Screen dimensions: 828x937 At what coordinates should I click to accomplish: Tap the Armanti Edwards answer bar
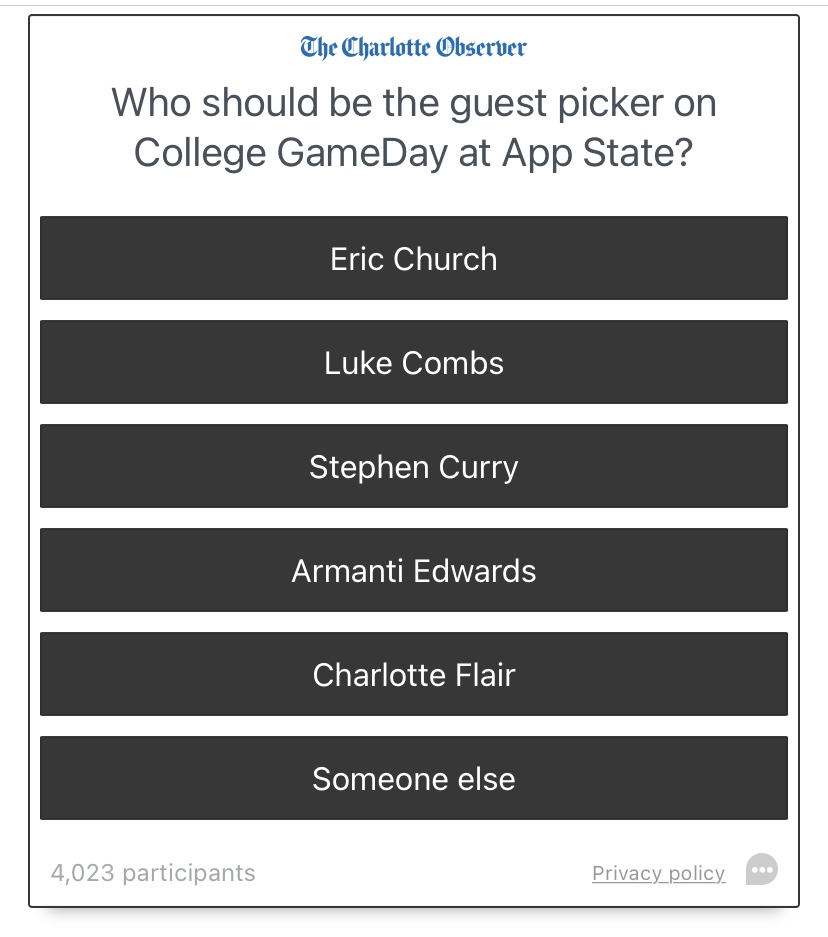[413, 570]
